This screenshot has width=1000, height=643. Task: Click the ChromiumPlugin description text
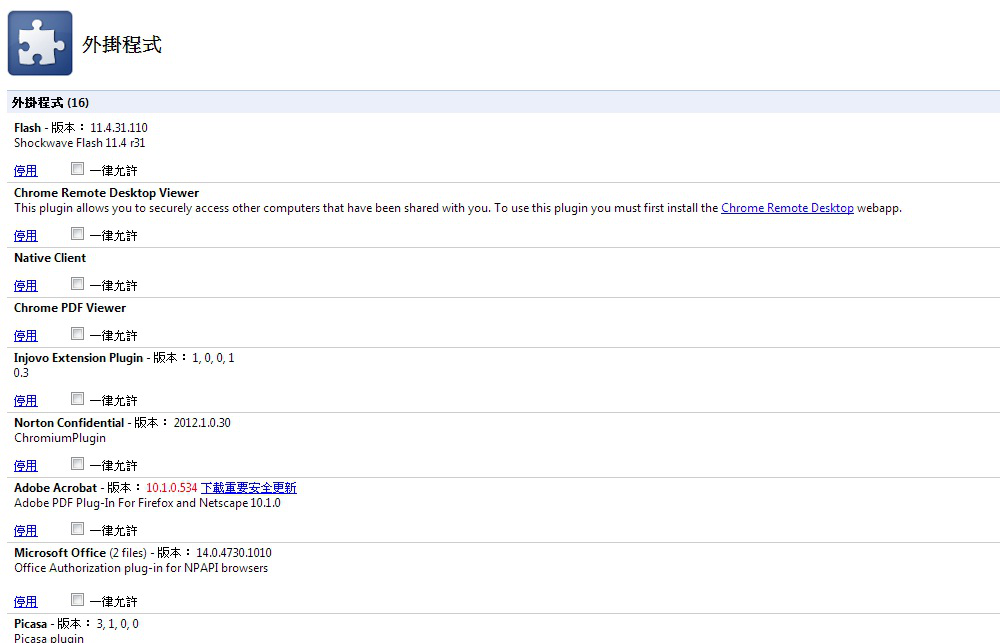point(60,438)
